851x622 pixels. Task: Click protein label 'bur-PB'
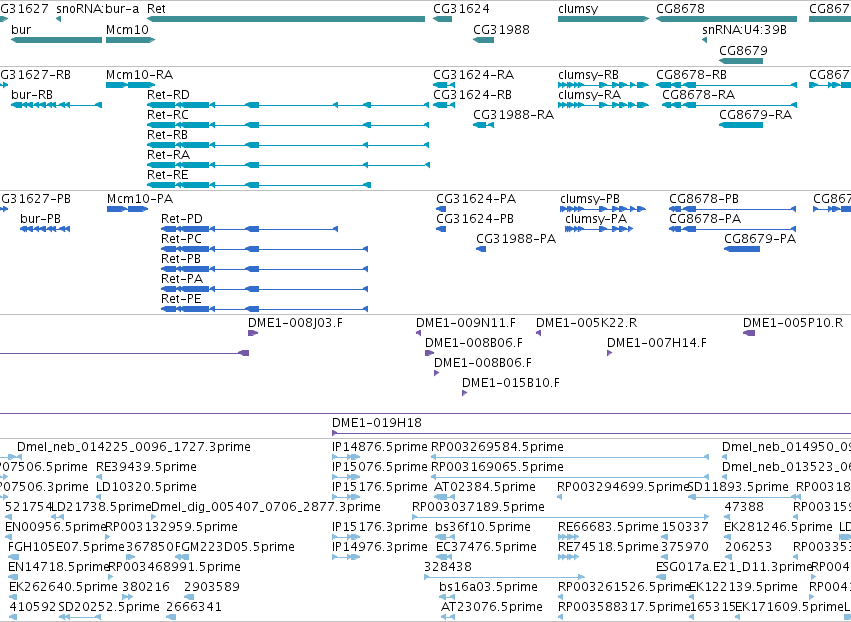click(40, 219)
